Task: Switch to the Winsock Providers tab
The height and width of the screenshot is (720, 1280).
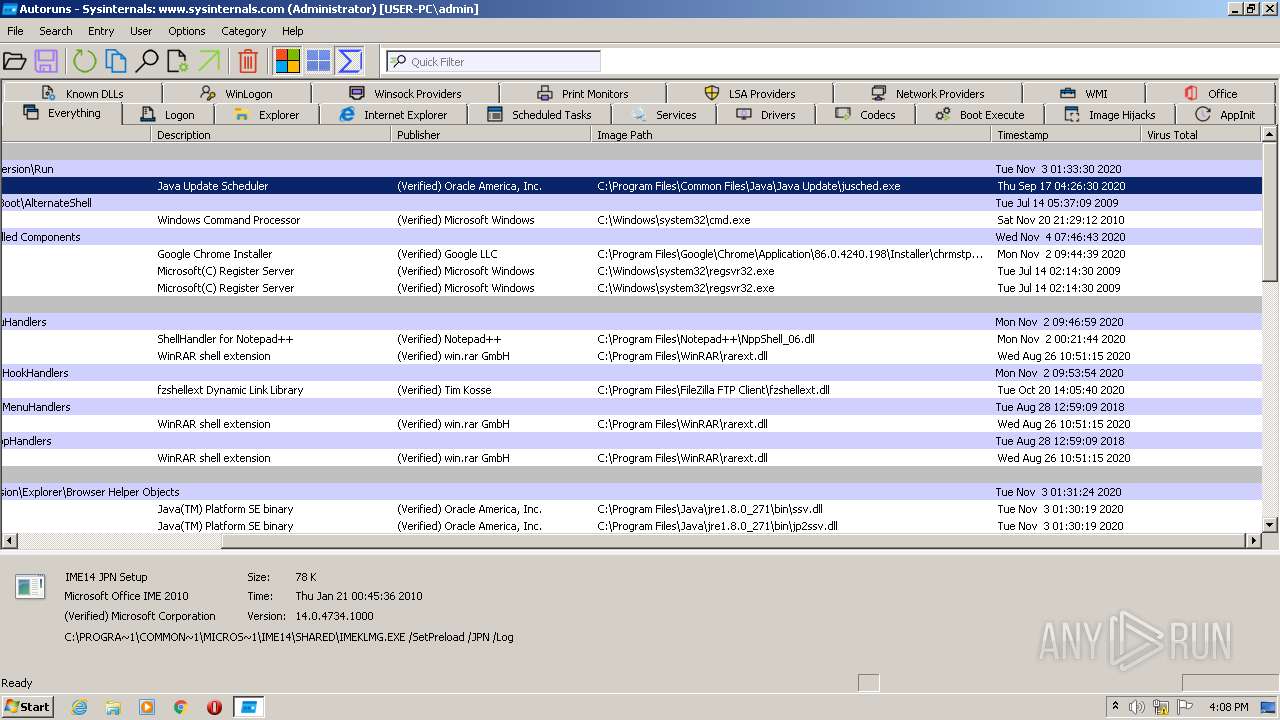Action: 405,93
